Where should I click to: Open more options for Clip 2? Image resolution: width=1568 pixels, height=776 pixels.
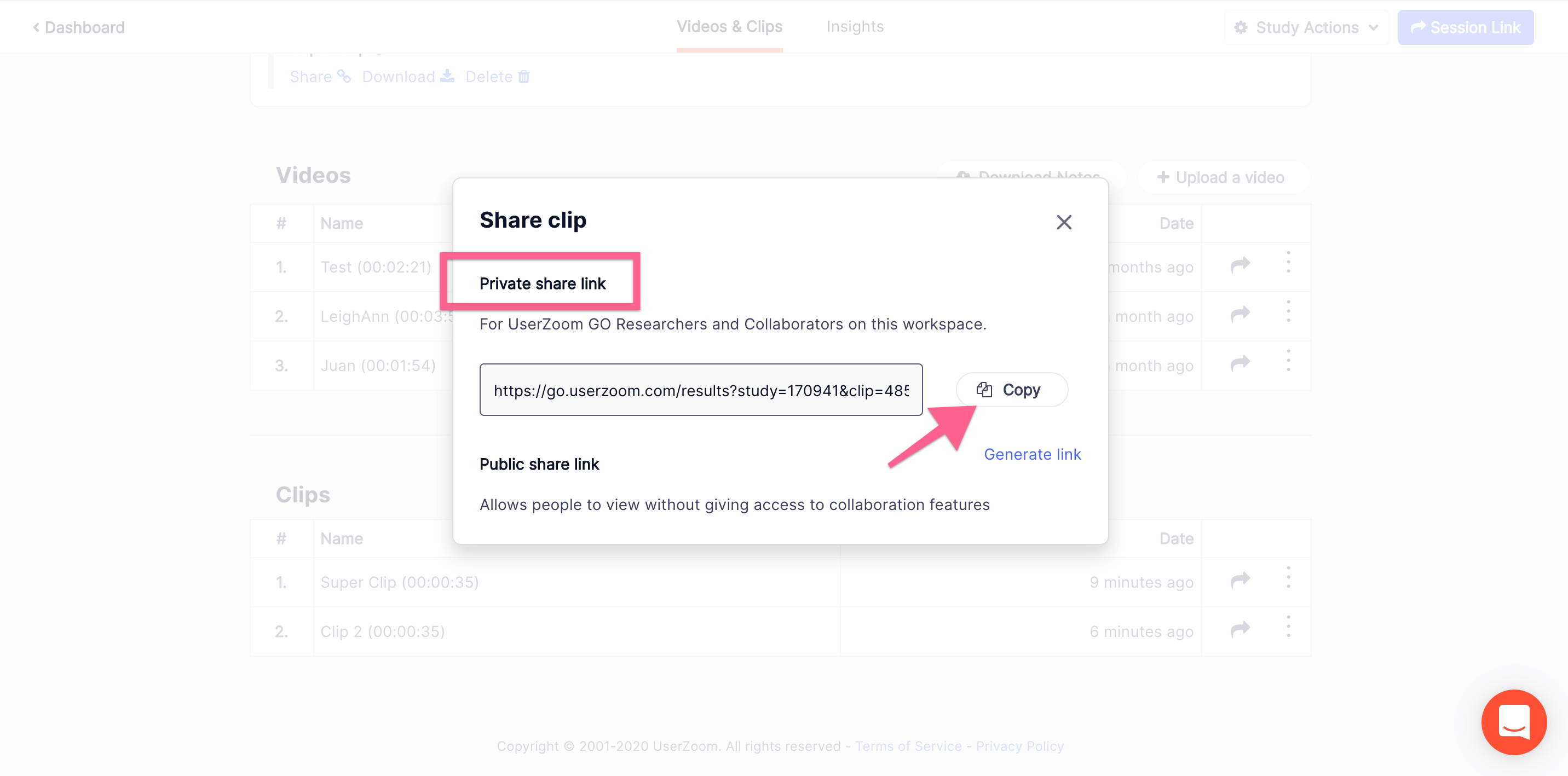coord(1288,626)
